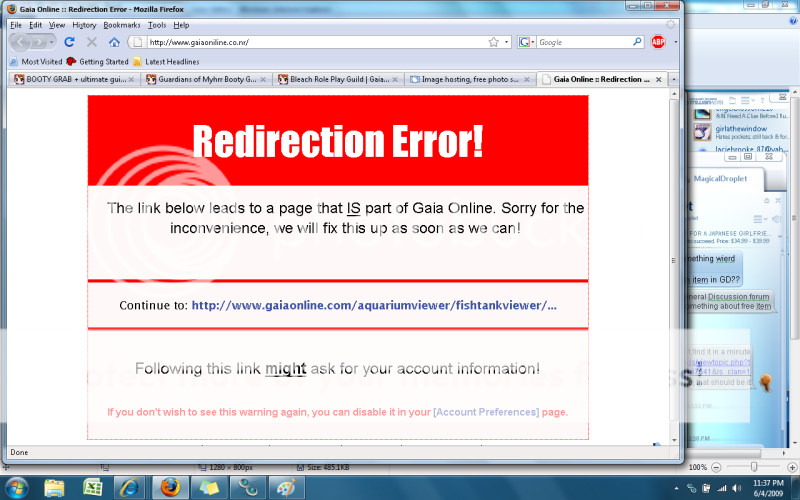Screen dimensions: 800x500
Task: Click the search magnifier icon in search box
Action: tap(637, 42)
